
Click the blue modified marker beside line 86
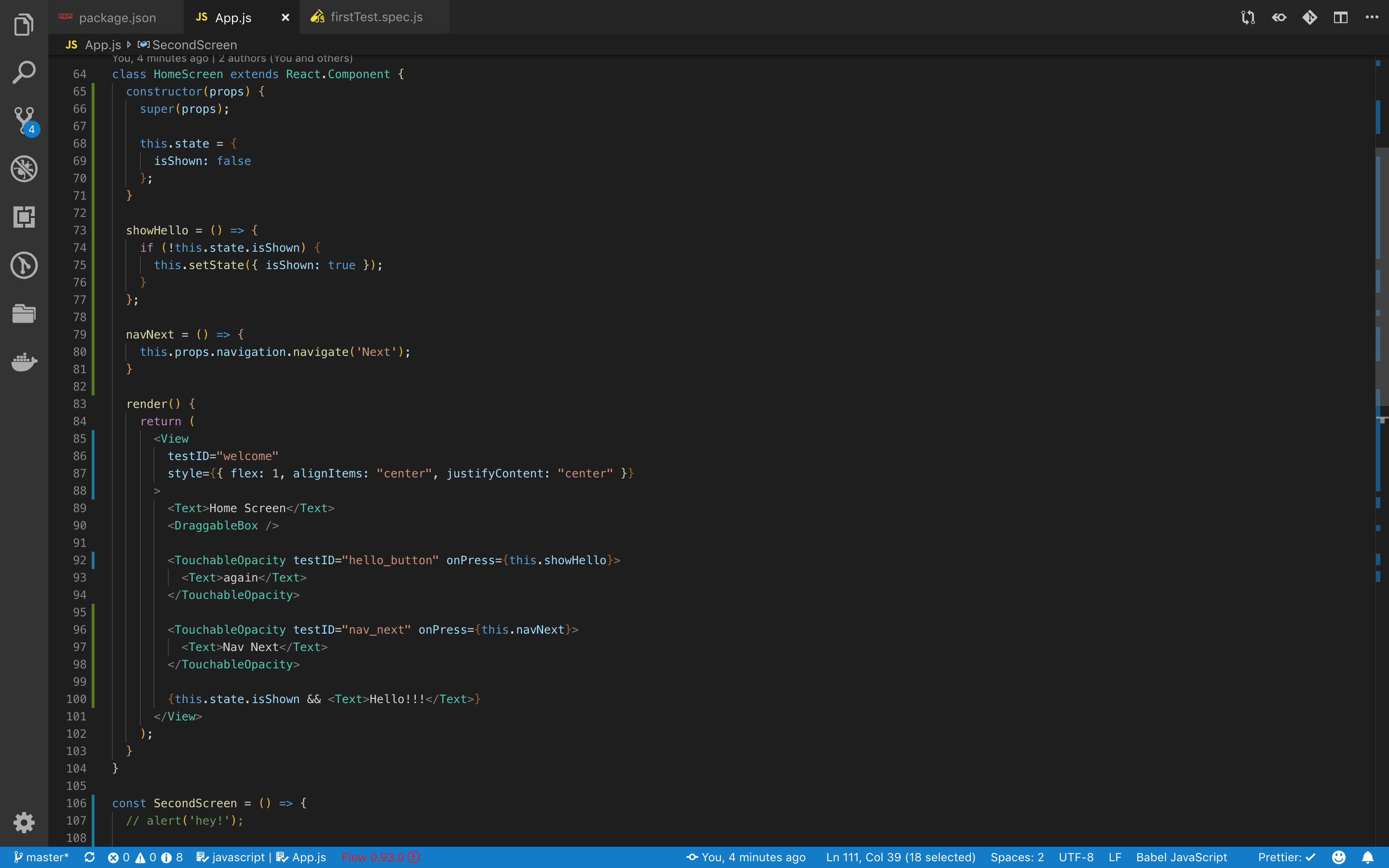click(94, 456)
